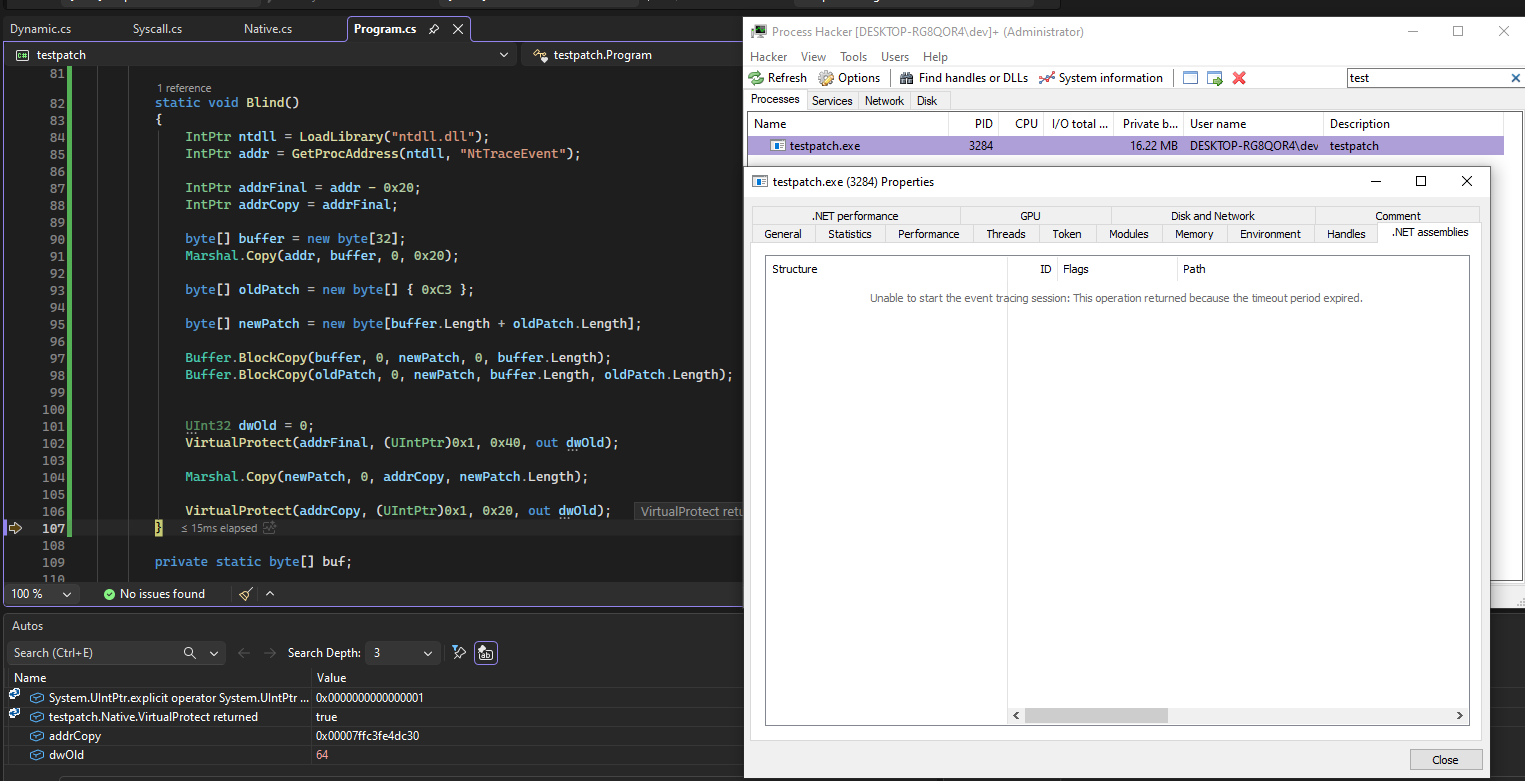Close the Program.cs editor tab
Image resolution: width=1525 pixels, height=781 pixels.
[x=458, y=29]
